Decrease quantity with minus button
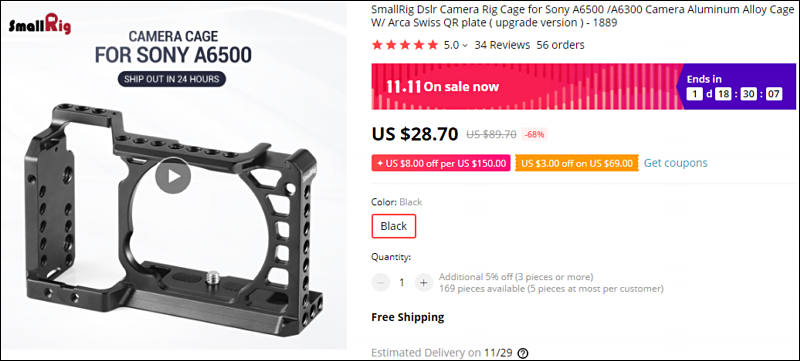Viewport: 800px width, 361px height. 381,282
